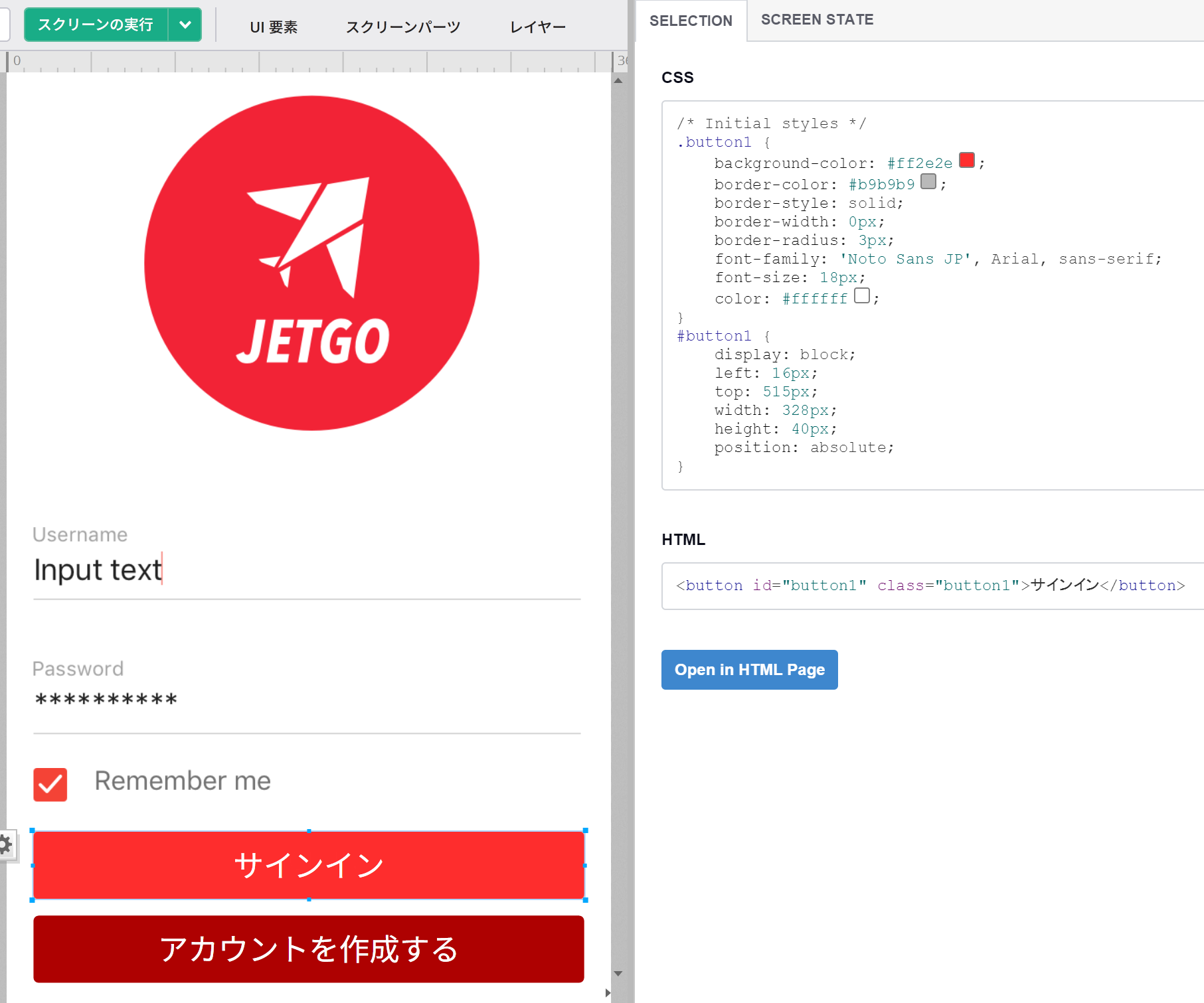The width and height of the screenshot is (1204, 1003).
Task: Click the red background-color swatch
Action: pos(967,161)
